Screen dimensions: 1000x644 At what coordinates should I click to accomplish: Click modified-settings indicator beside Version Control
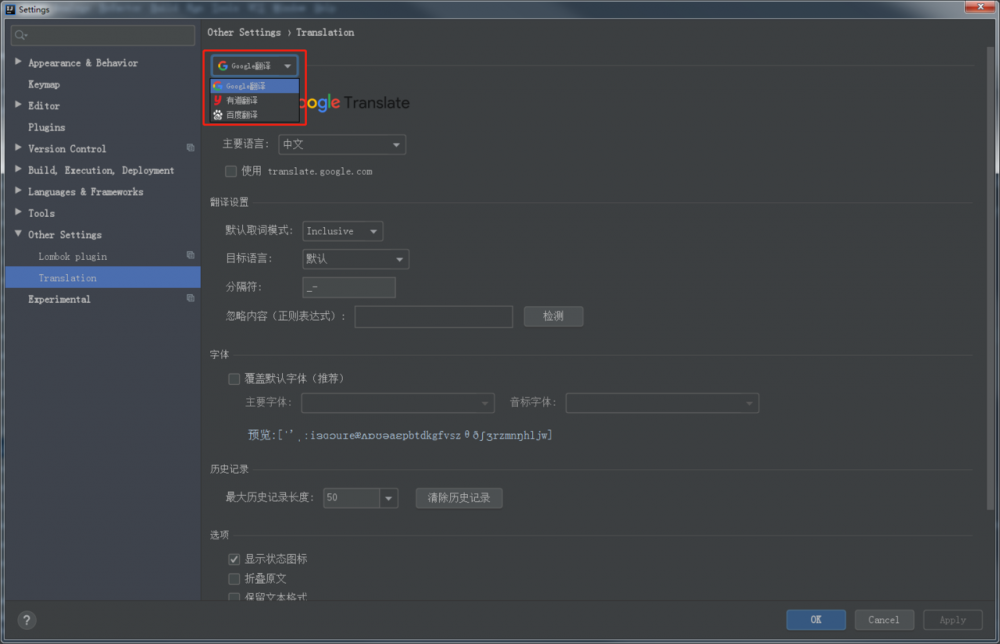[x=189, y=148]
